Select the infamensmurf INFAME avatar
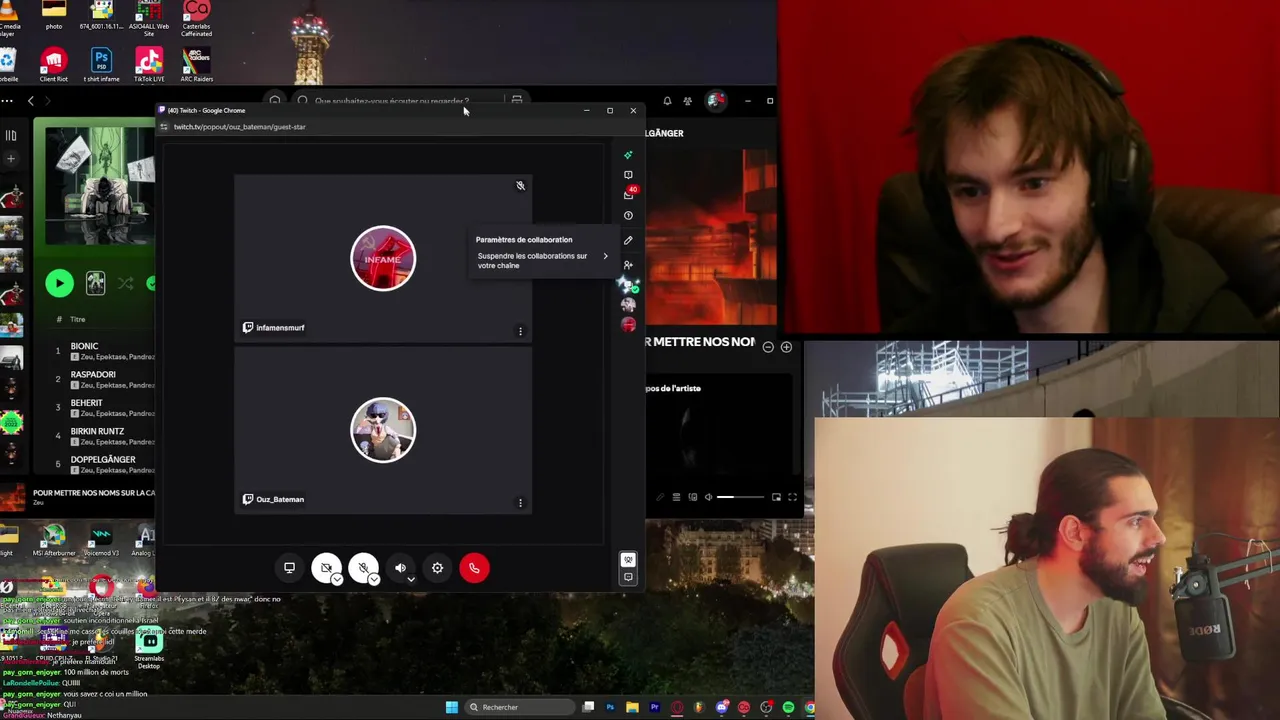The image size is (1280, 720). 383,259
